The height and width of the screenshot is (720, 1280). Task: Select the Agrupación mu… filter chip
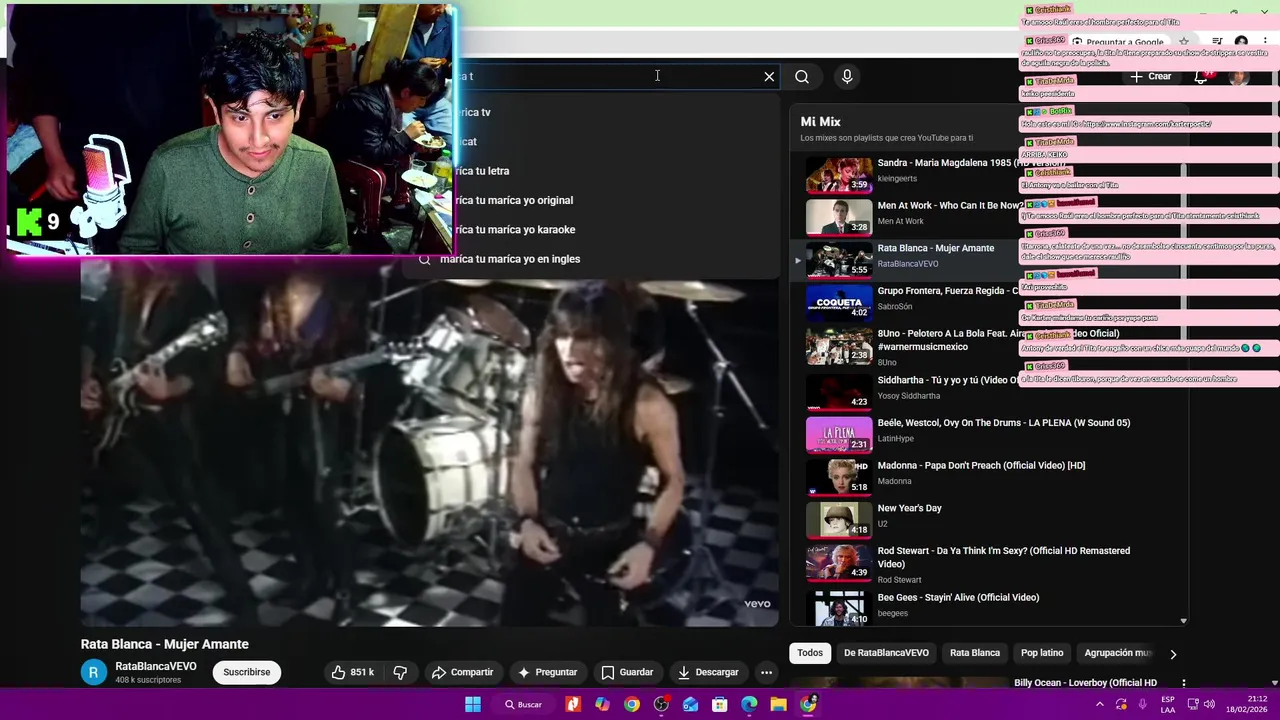click(1118, 653)
